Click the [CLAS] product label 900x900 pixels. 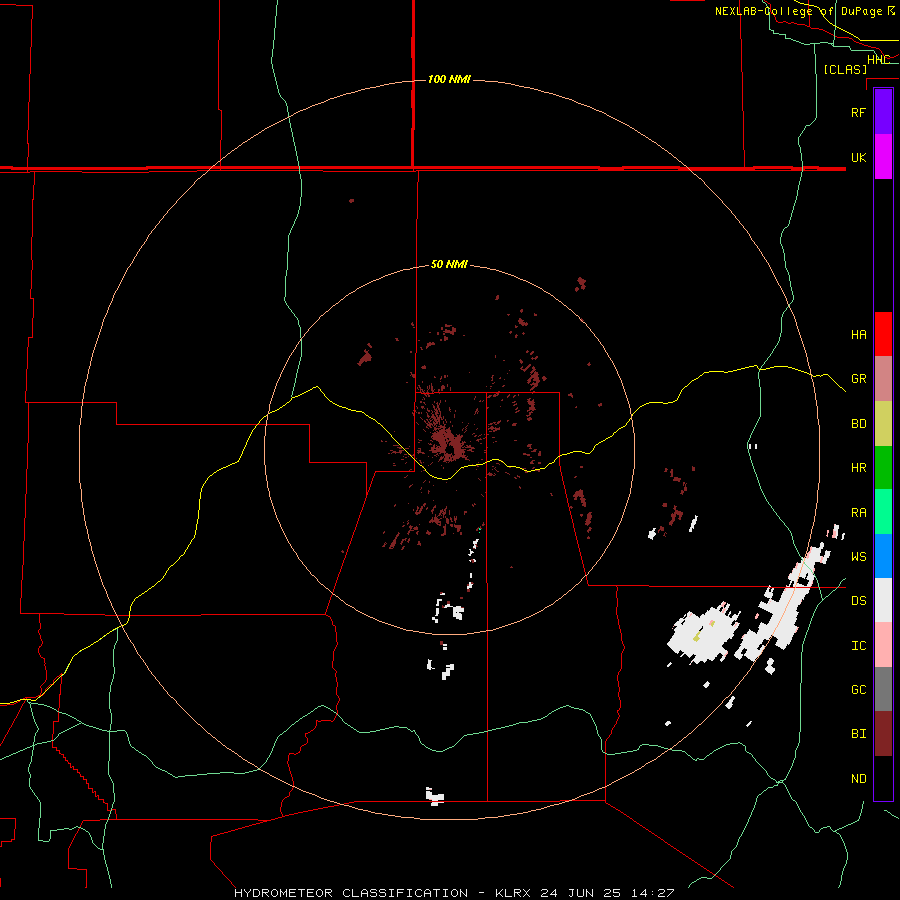coord(845,69)
